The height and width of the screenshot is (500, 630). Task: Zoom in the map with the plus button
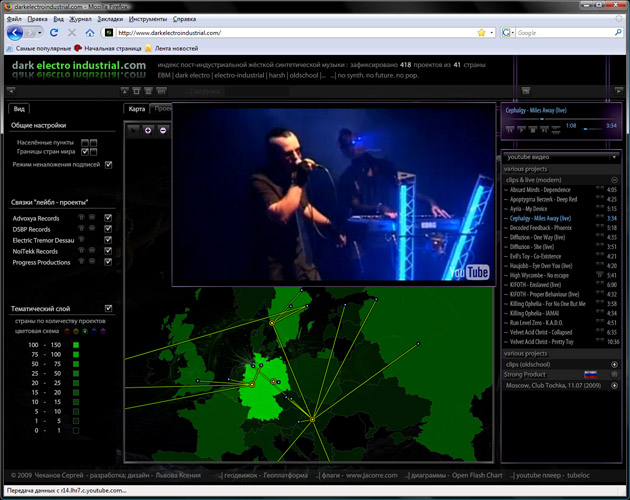pyautogui.click(x=148, y=131)
